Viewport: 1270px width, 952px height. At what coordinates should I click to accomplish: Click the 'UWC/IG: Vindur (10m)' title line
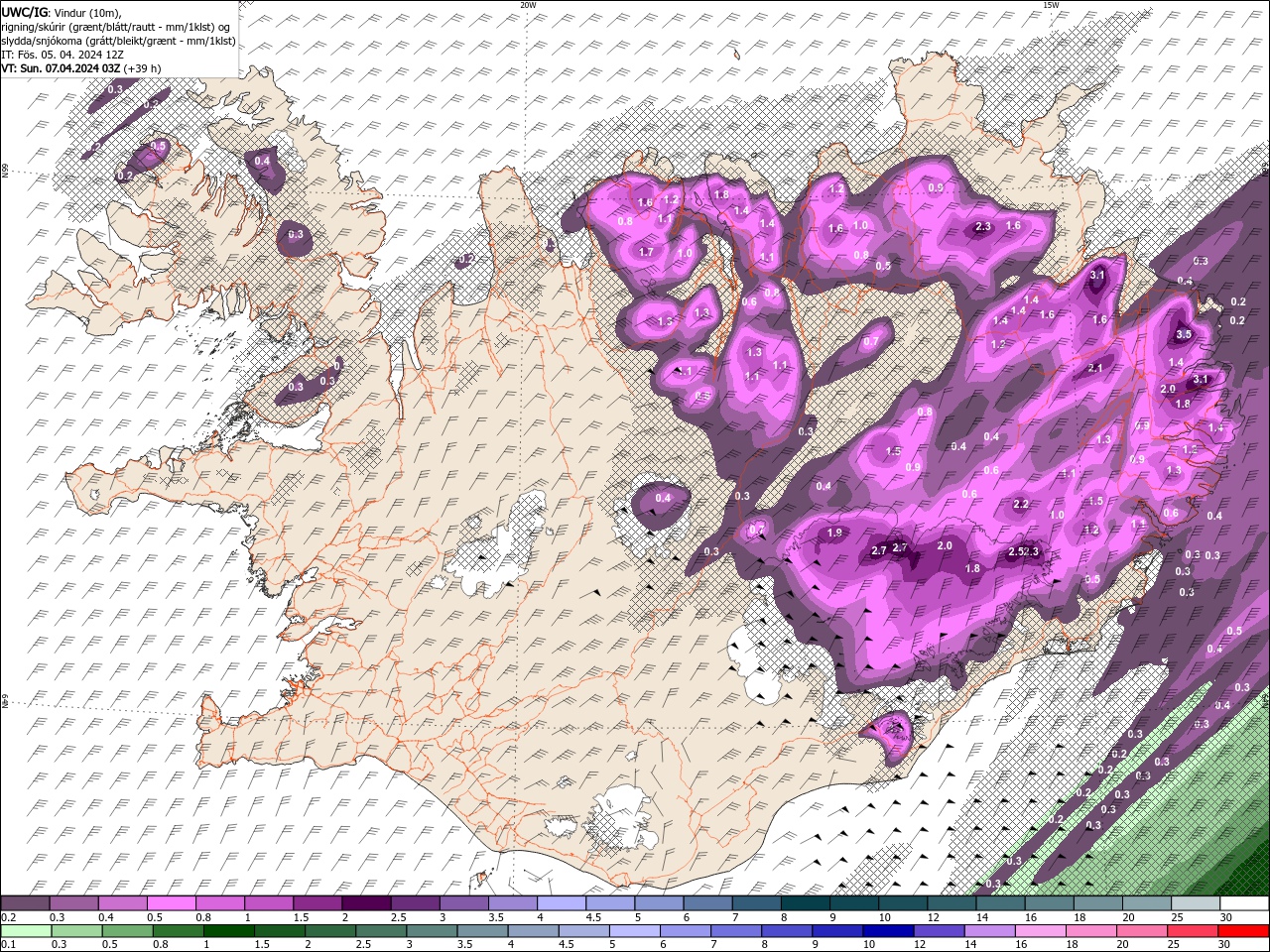pos(60,12)
